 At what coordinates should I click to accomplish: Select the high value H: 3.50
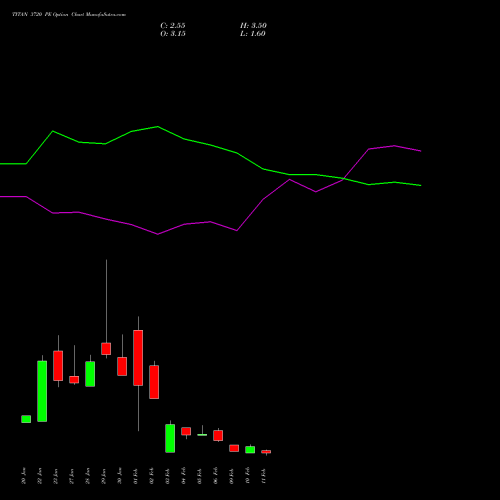(x=253, y=26)
